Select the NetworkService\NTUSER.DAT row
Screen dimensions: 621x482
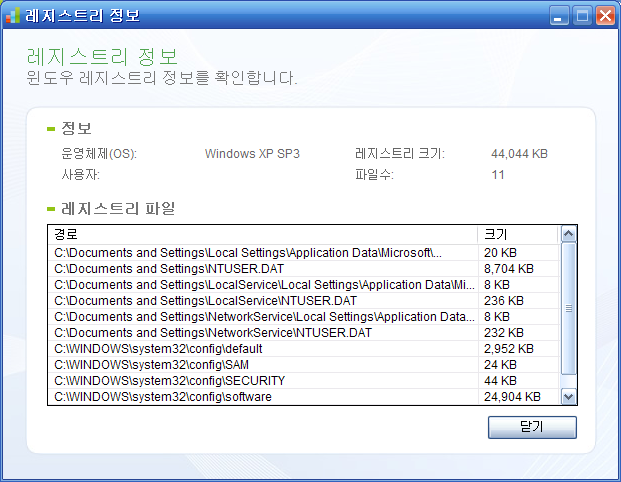303,333
